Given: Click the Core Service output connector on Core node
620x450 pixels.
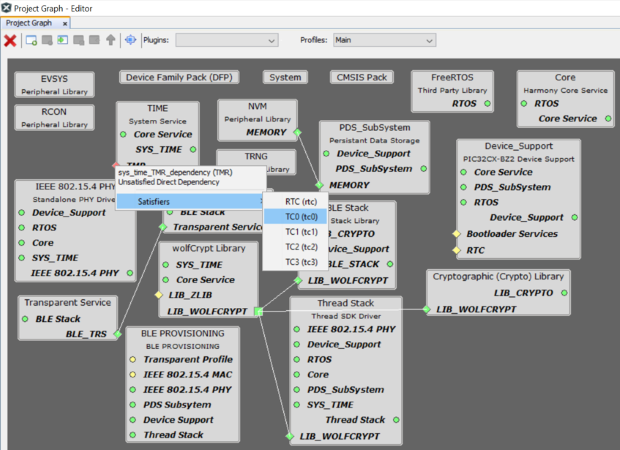Looking at the screenshot, I should pos(608,119).
